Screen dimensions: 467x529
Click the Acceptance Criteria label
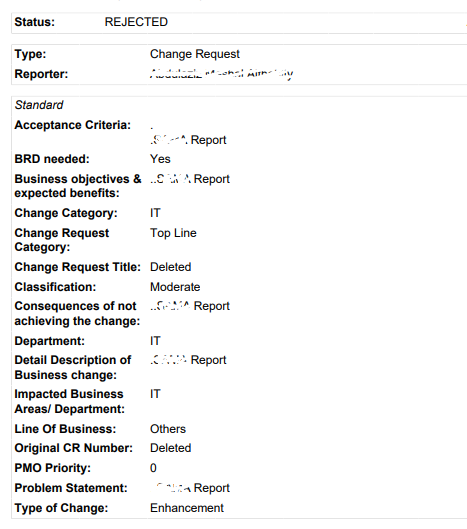(x=73, y=125)
